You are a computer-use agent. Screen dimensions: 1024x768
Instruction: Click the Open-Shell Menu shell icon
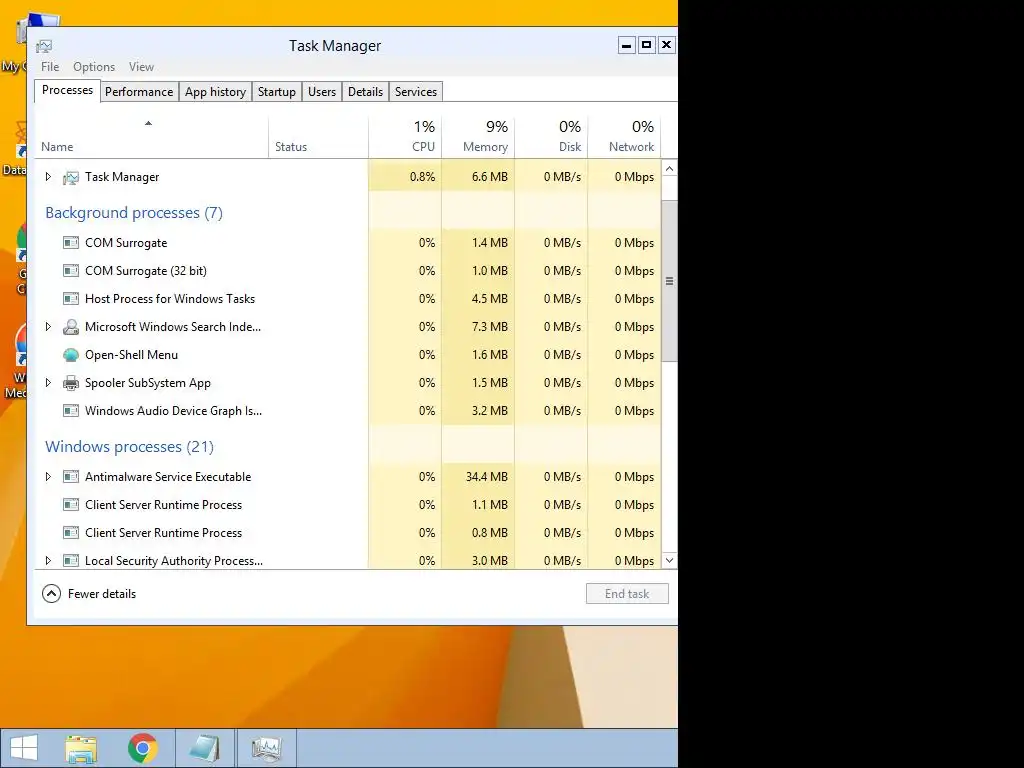point(71,355)
